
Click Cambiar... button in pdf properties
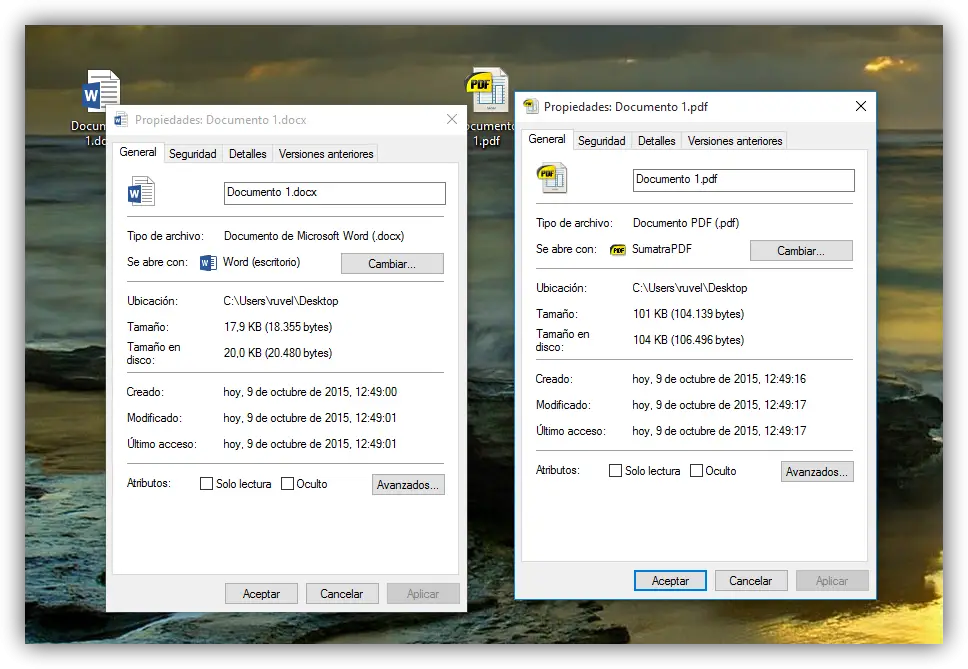801,251
